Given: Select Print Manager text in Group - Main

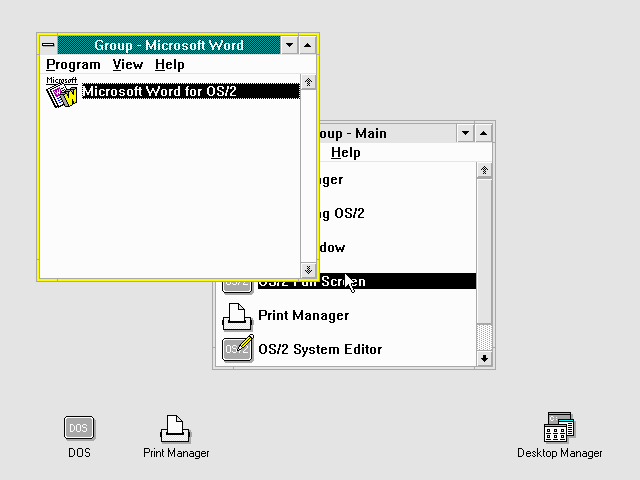Looking at the screenshot, I should 304,316.
